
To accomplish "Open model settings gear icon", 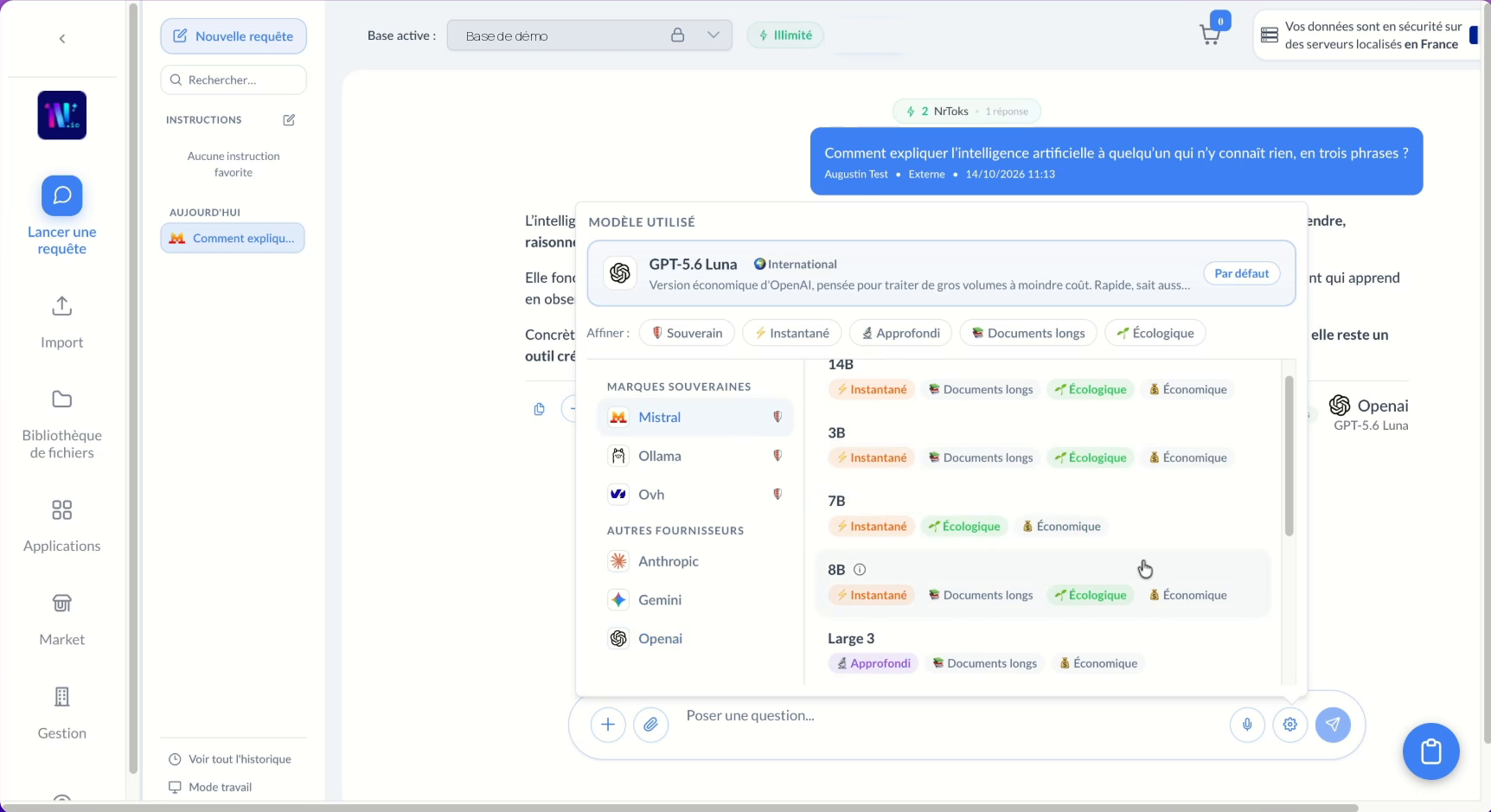I will tap(1290, 725).
